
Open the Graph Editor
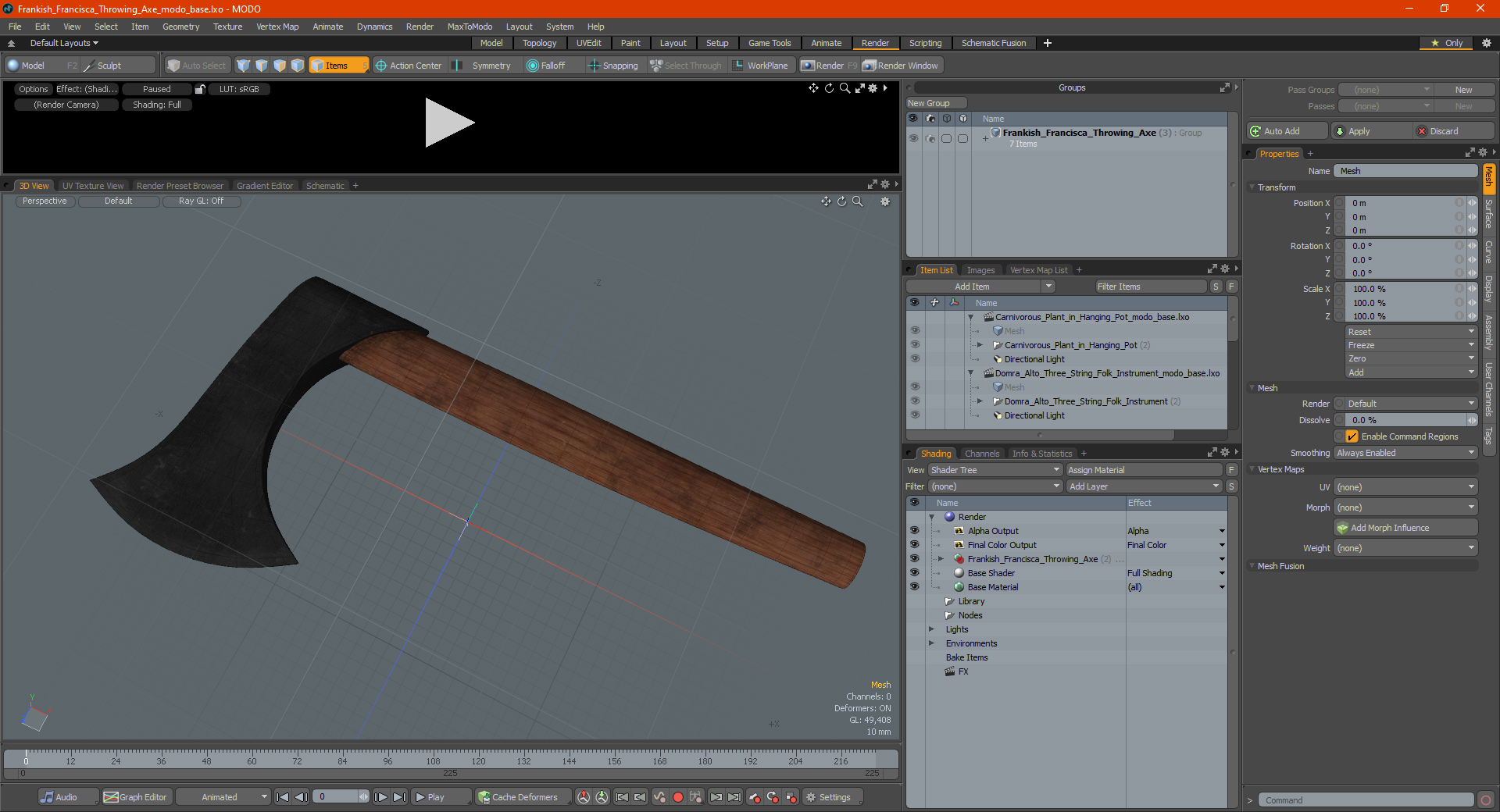(x=136, y=797)
